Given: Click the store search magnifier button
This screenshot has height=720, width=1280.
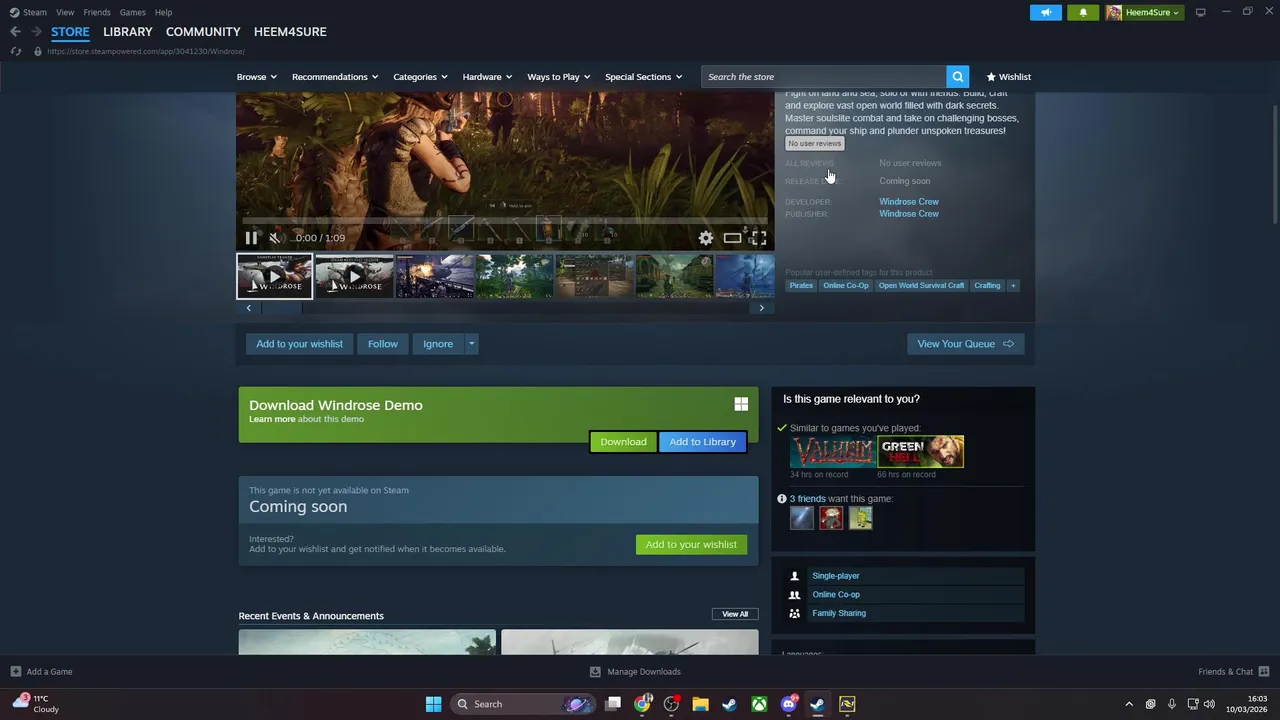Looking at the screenshot, I should (x=958, y=77).
